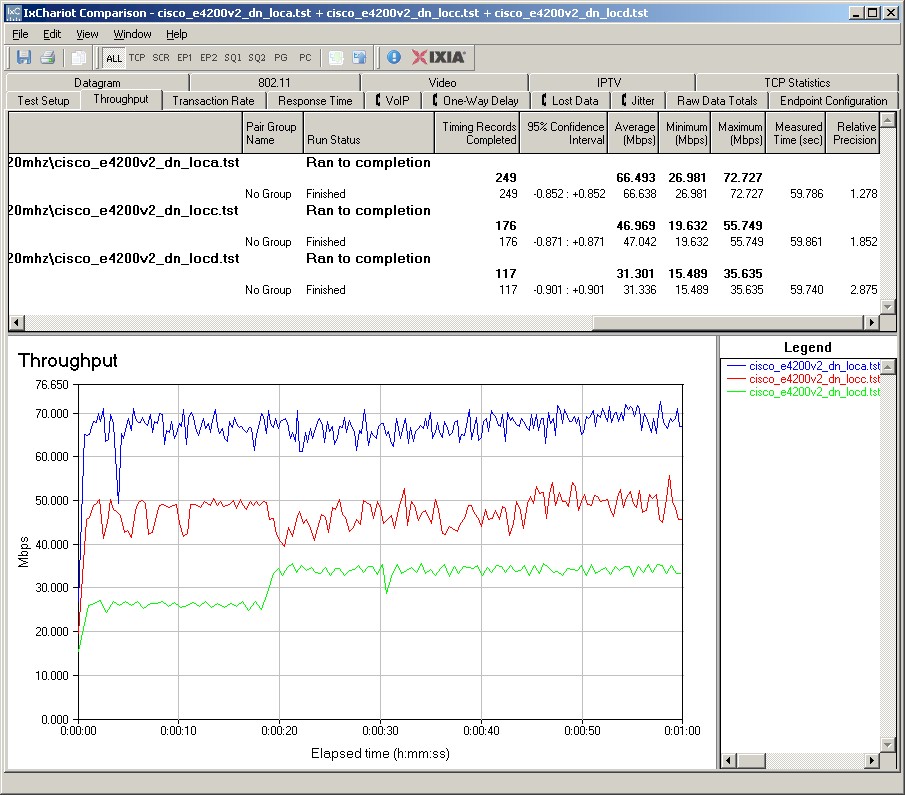The width and height of the screenshot is (905, 795).
Task: Click the 95% Confidence Interval column header
Action: coord(563,133)
